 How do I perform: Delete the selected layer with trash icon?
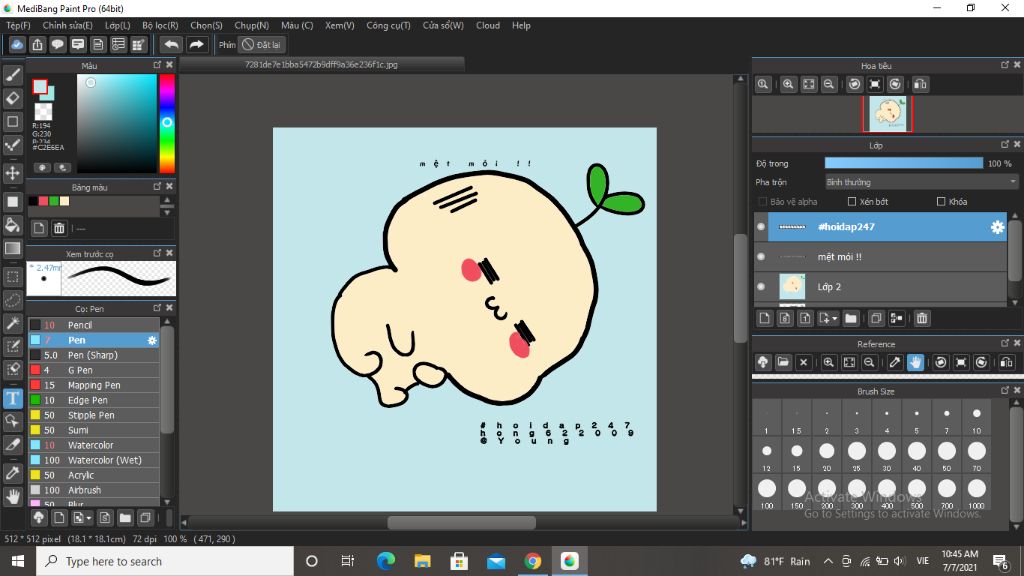[921, 318]
